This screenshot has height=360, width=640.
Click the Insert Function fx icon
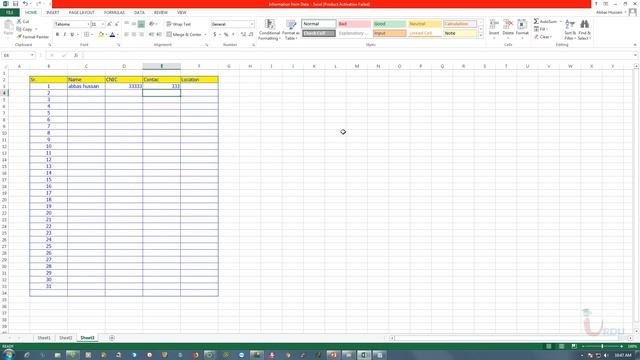[76, 56]
